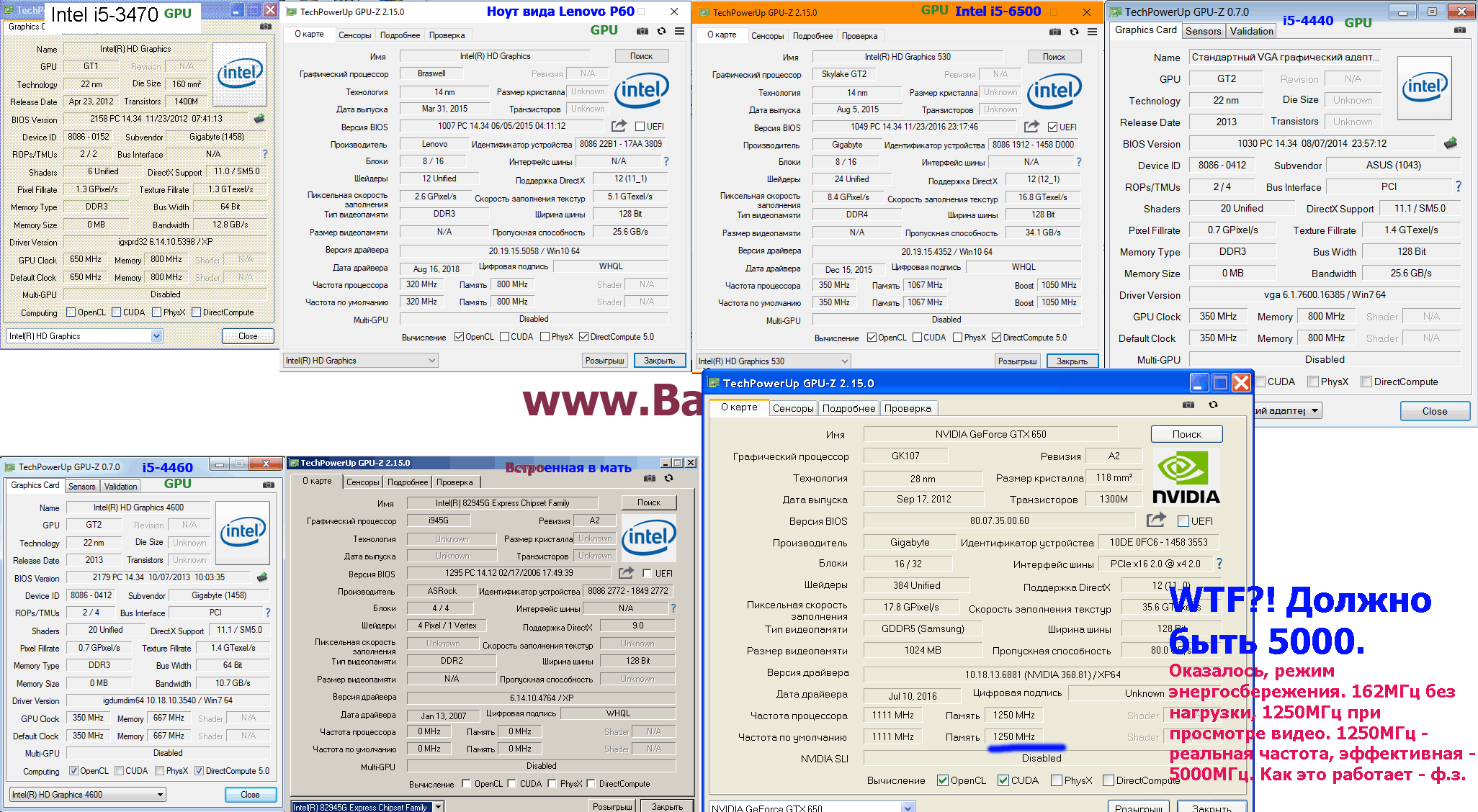Toggle the DirectCompute 5.0 checkbox in the i5-6500 window
This screenshot has width=1478, height=812.
tap(996, 338)
